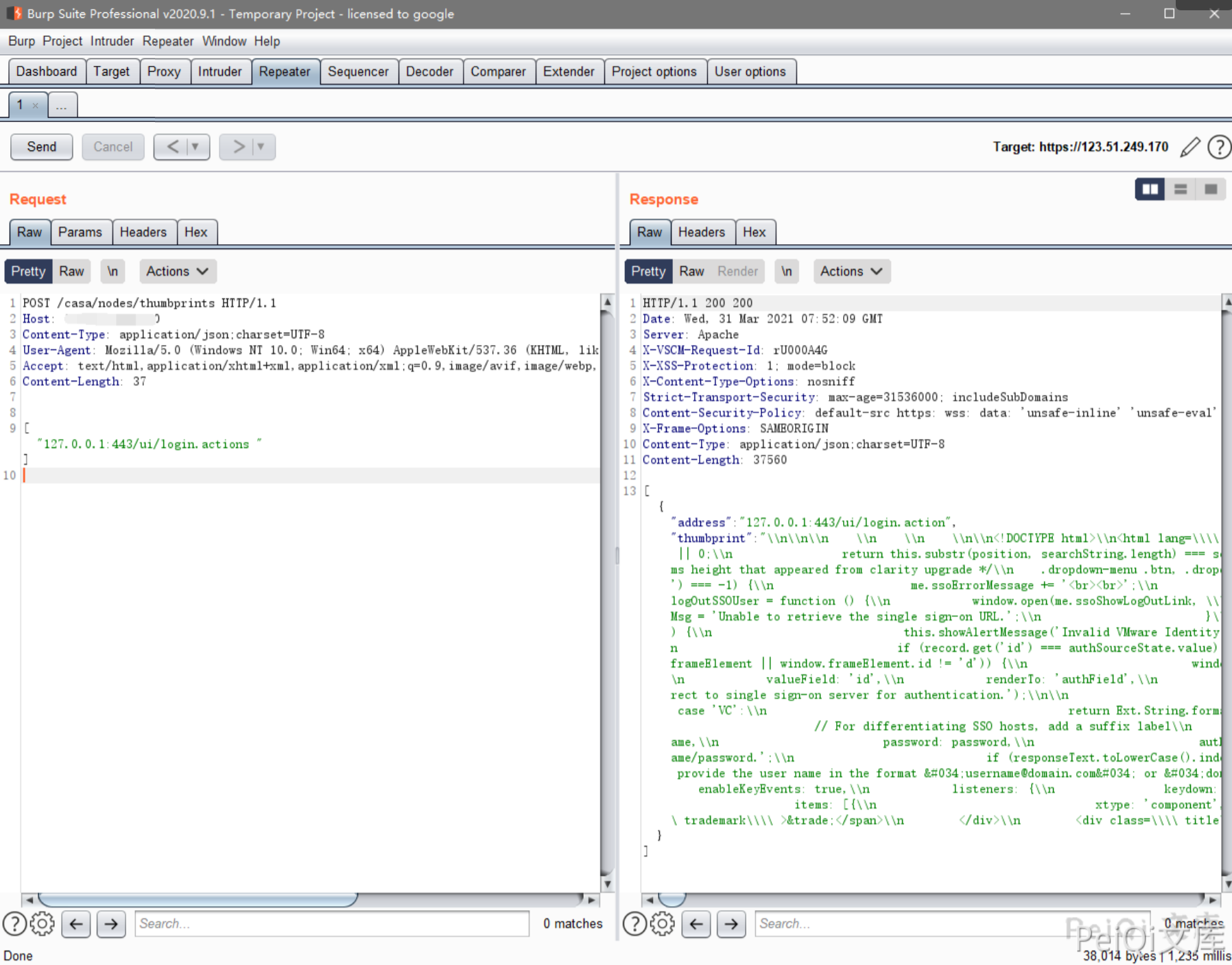Viewport: 1232px width, 965px height.
Task: Click the pencil icon to edit target
Action: [1190, 147]
